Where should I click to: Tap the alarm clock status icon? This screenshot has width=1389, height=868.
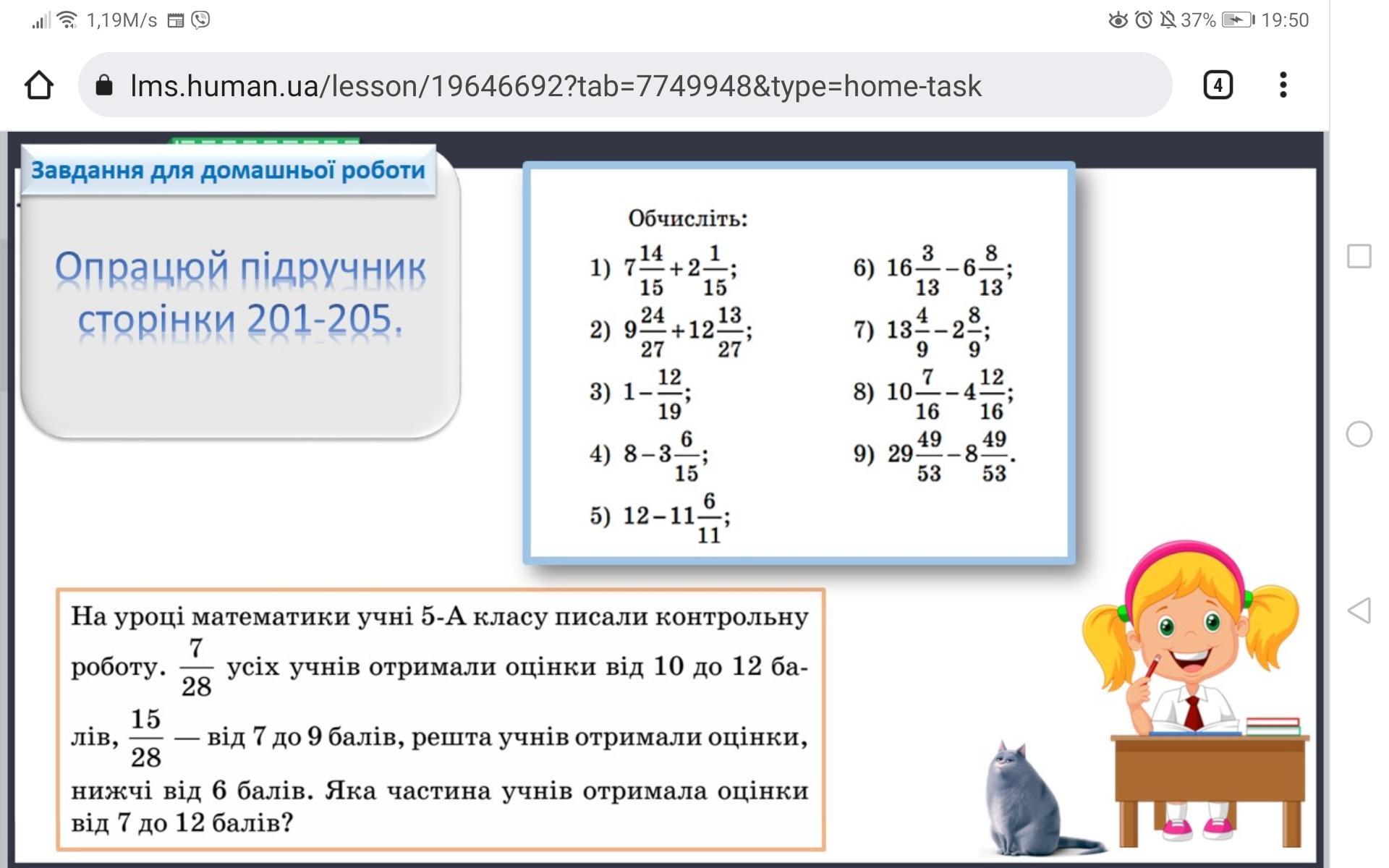coord(1143,20)
